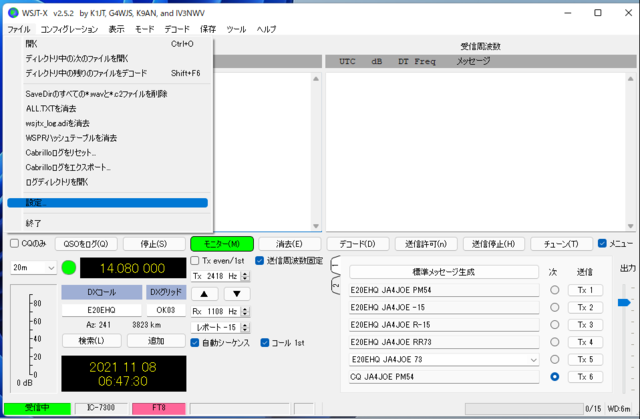Screen dimensions: 640x419
Task: Open the デコード menu
Action: coord(177,29)
